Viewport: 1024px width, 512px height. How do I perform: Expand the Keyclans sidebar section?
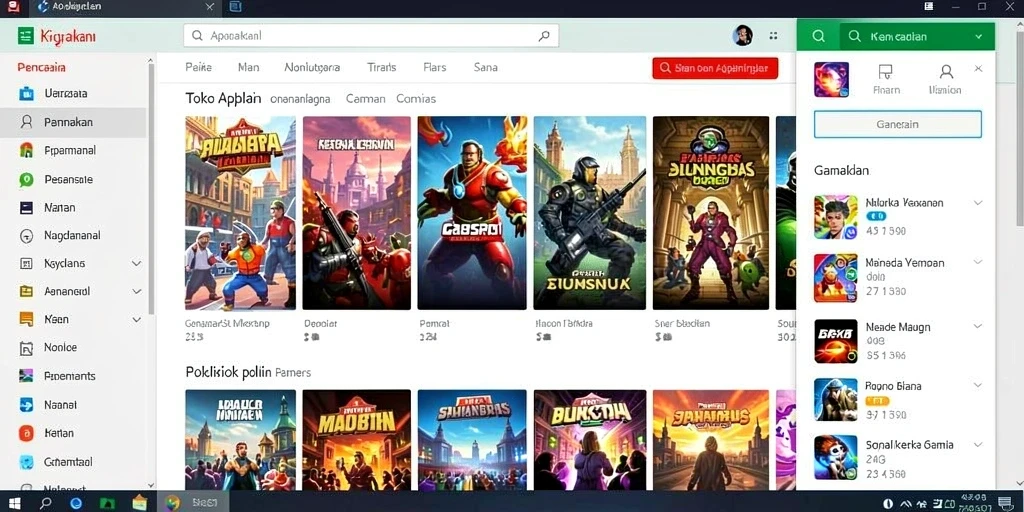point(136,264)
